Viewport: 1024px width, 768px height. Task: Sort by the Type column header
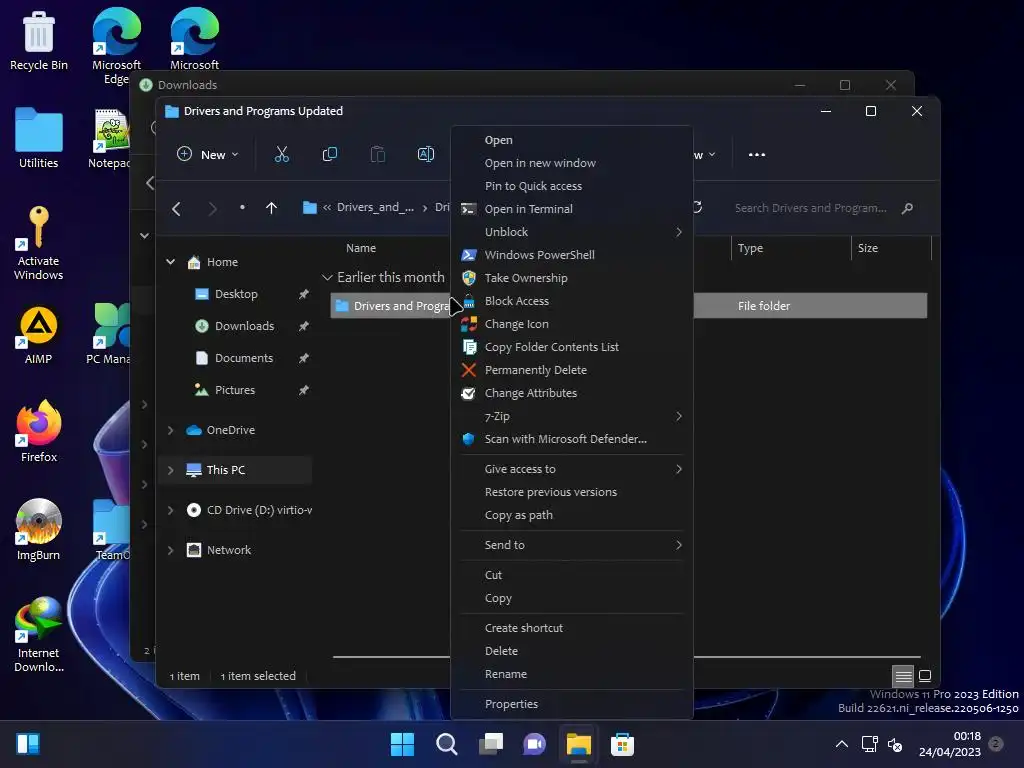790,248
